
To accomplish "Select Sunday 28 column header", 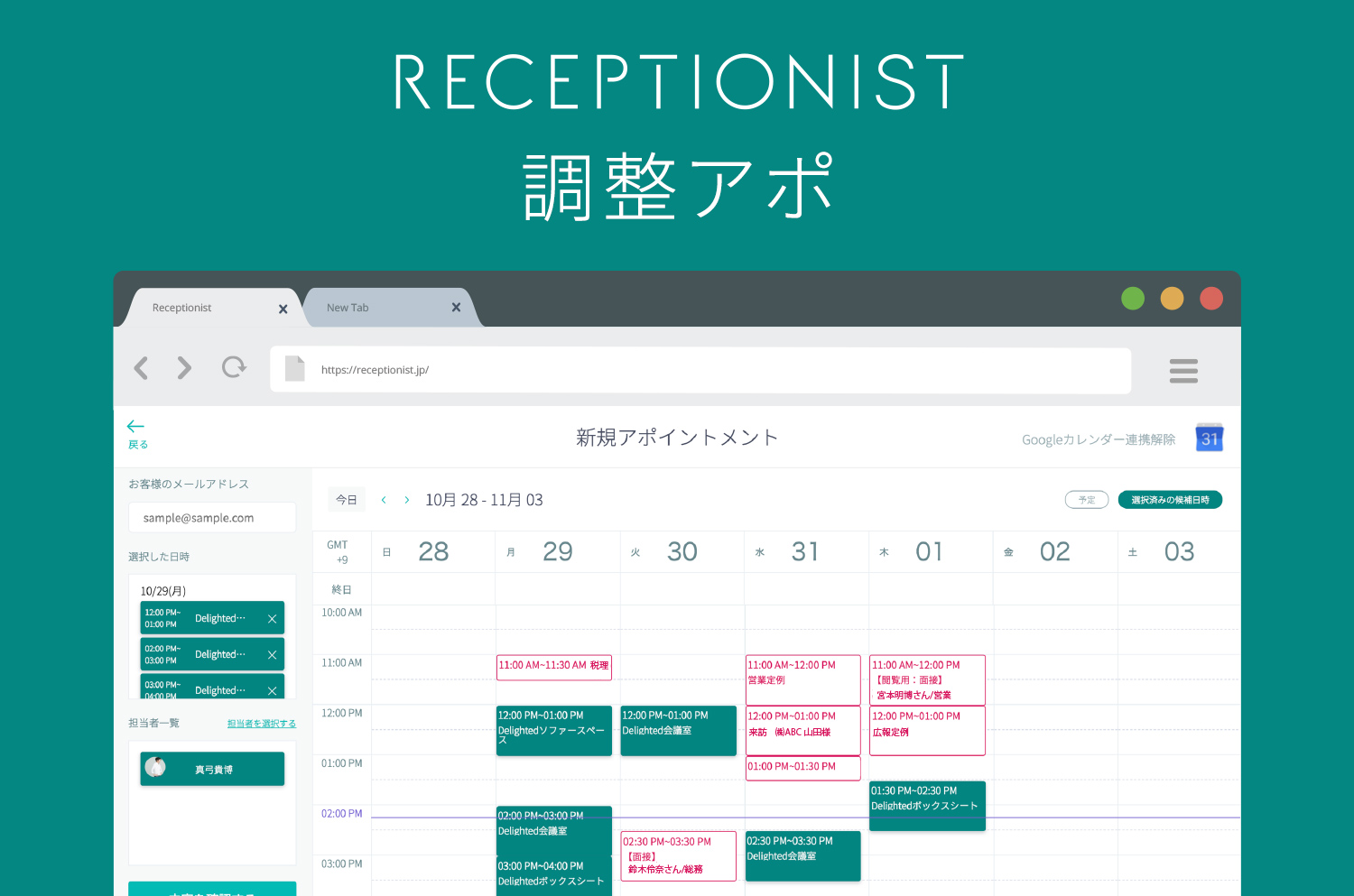I will [x=433, y=551].
